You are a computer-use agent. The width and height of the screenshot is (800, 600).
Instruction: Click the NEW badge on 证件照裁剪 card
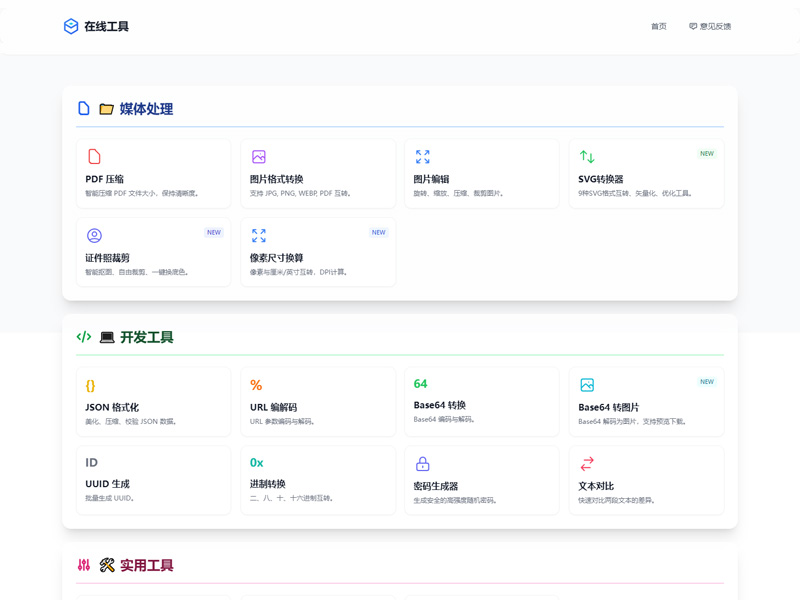point(214,233)
